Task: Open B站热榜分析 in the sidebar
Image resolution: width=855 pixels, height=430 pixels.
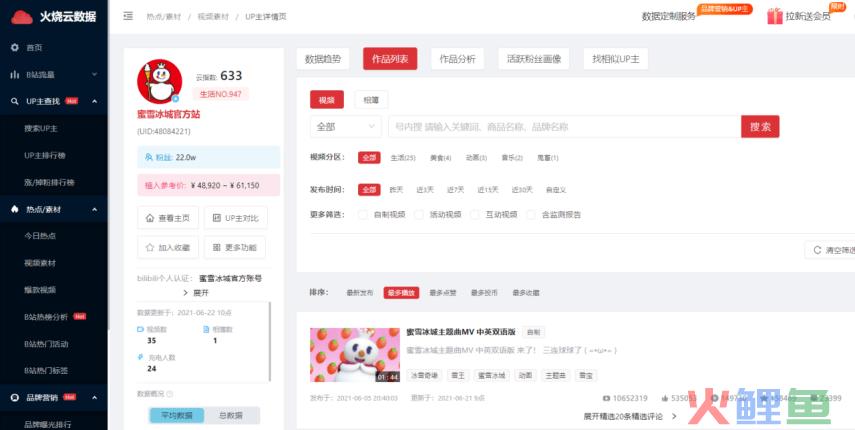Action: click(x=46, y=317)
